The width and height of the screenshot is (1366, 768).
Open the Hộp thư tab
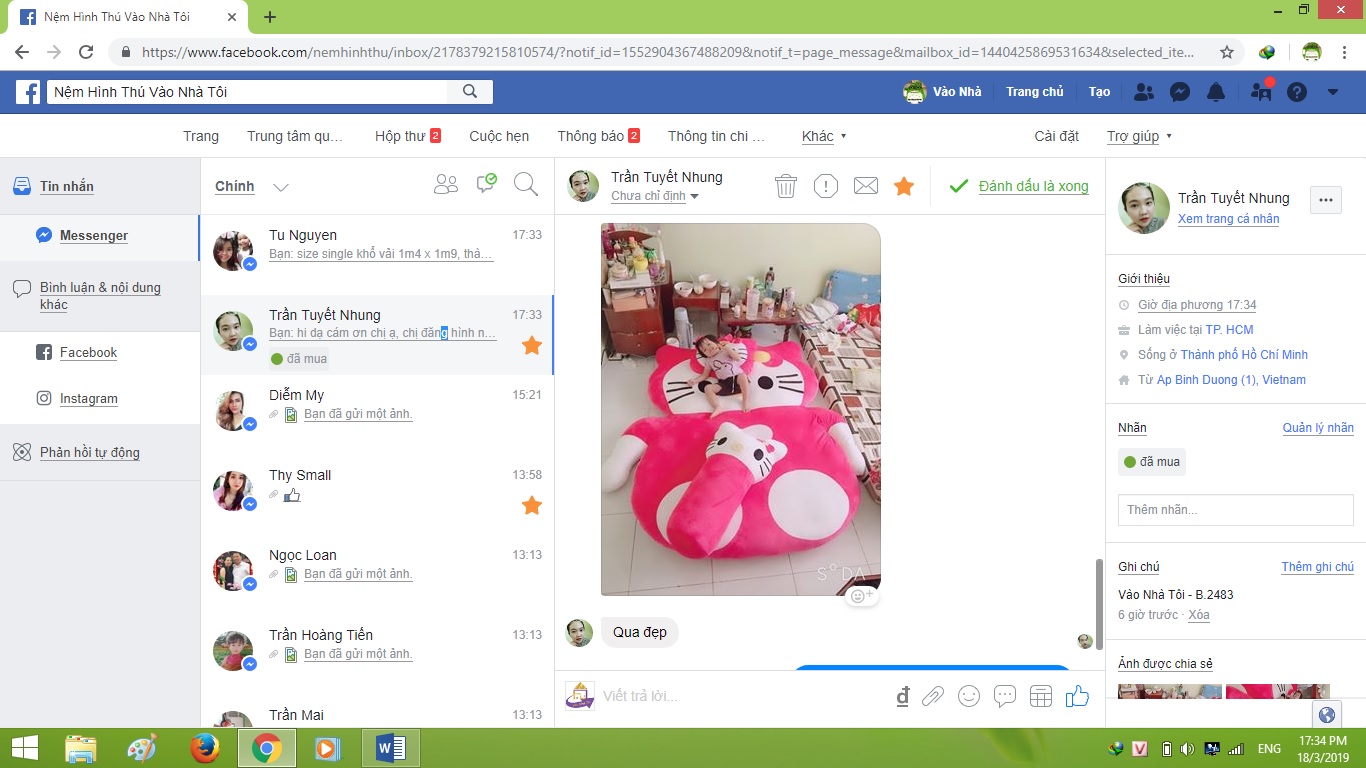[x=408, y=136]
